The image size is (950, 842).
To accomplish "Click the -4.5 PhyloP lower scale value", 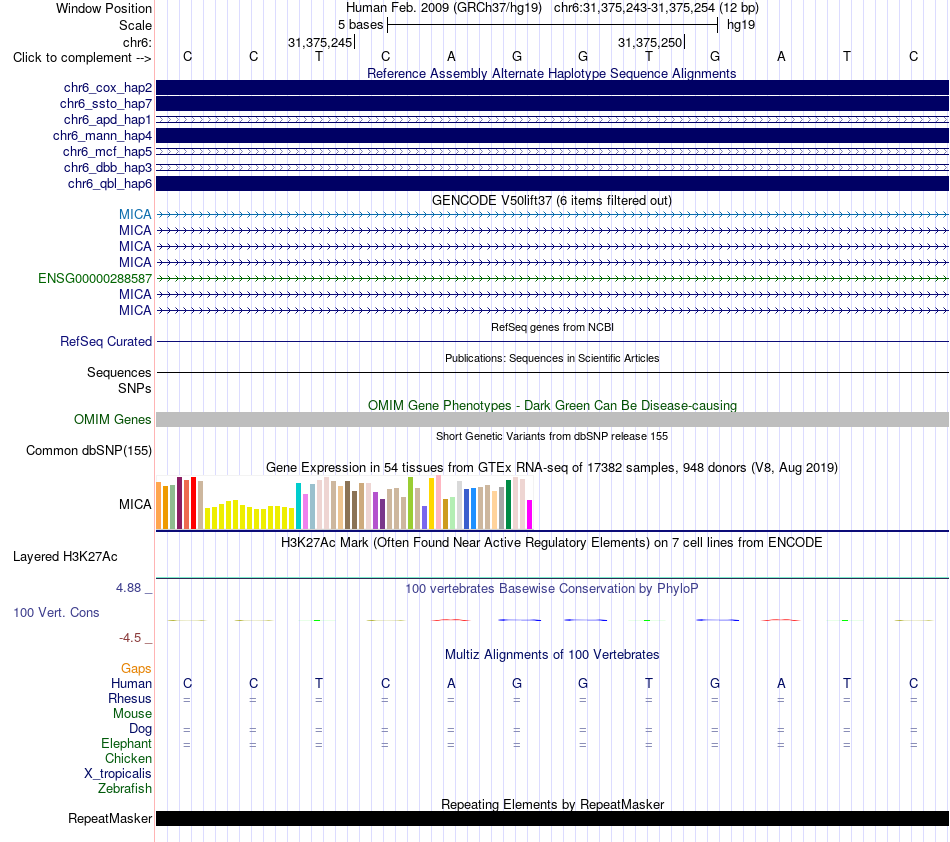I will coord(130,637).
